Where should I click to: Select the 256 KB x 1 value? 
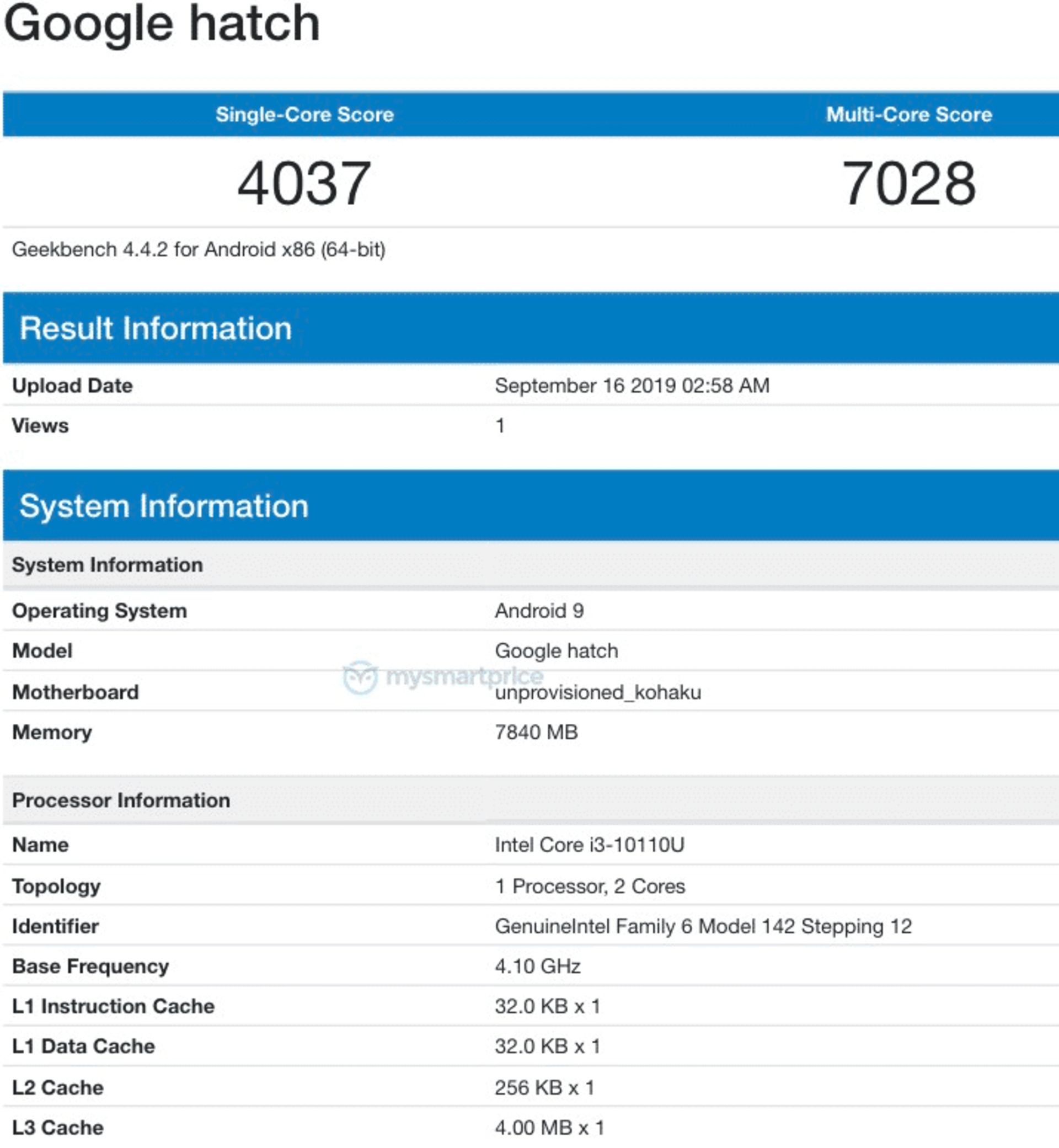pyautogui.click(x=544, y=1088)
